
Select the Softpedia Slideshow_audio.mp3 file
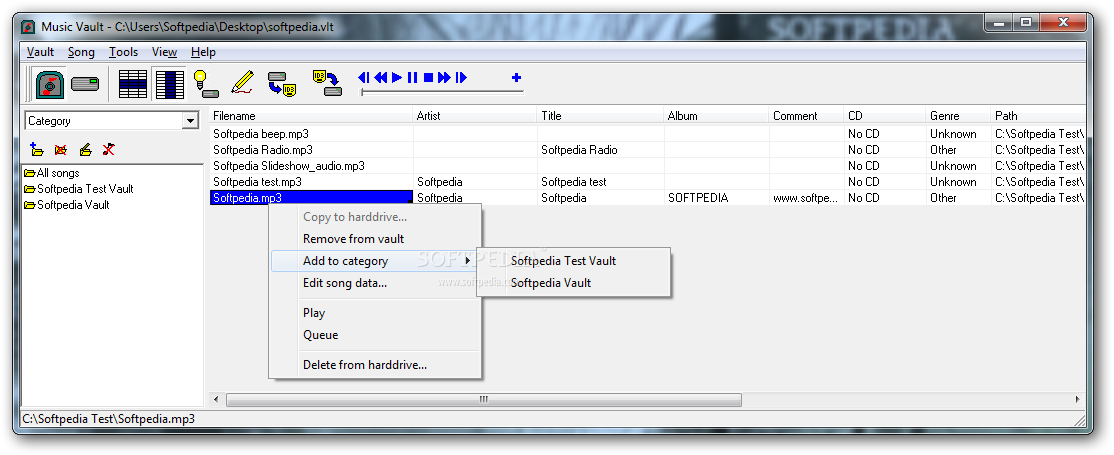click(x=289, y=166)
